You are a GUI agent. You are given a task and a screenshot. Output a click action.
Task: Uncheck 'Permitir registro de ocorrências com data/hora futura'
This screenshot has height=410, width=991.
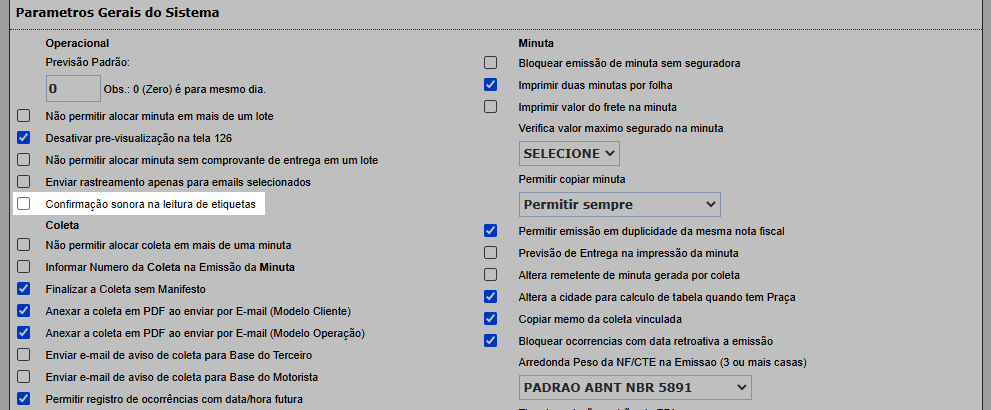click(24, 399)
